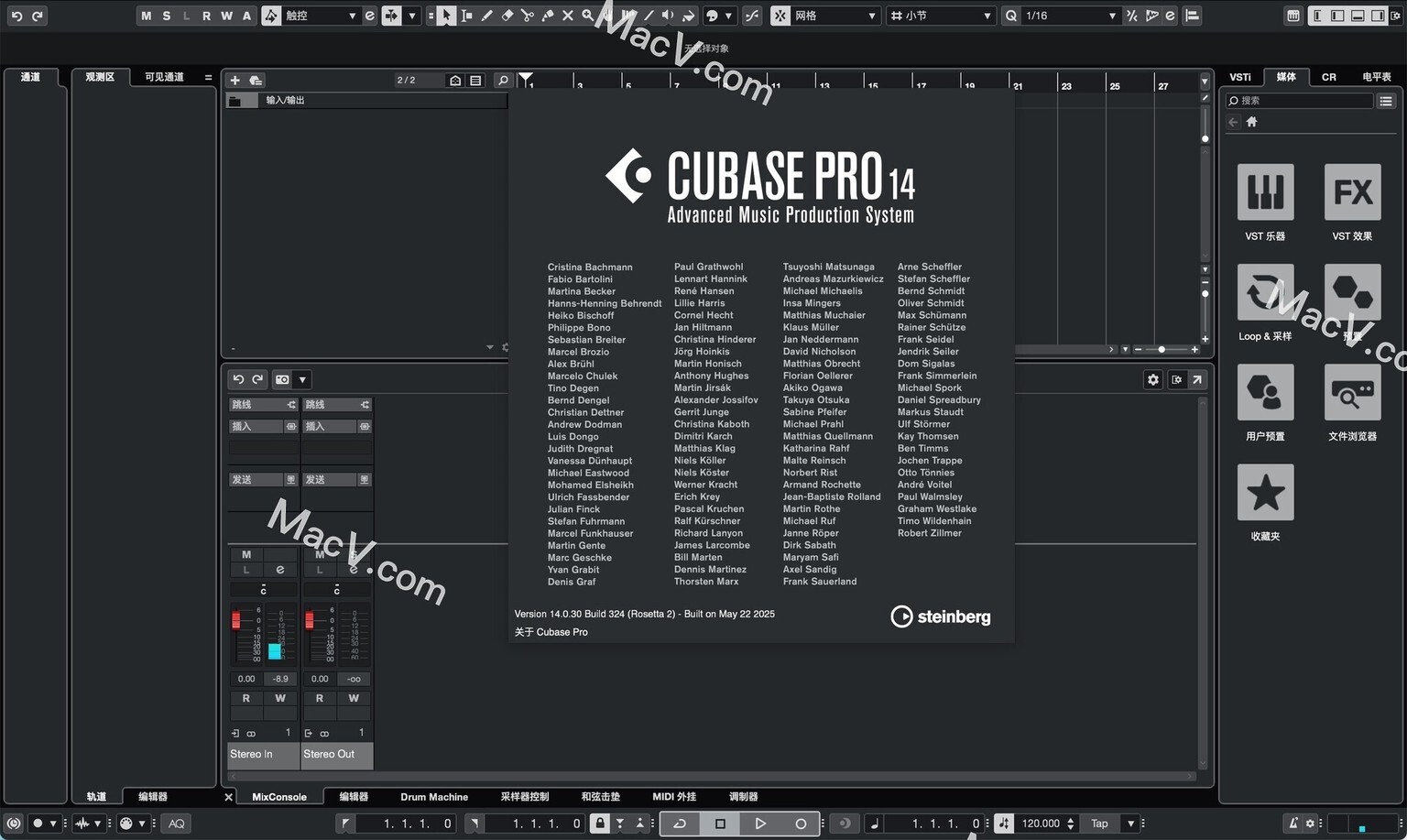Click the 搜索 search field in Media
This screenshot has height=840, width=1407.
pyautogui.click(x=1298, y=101)
